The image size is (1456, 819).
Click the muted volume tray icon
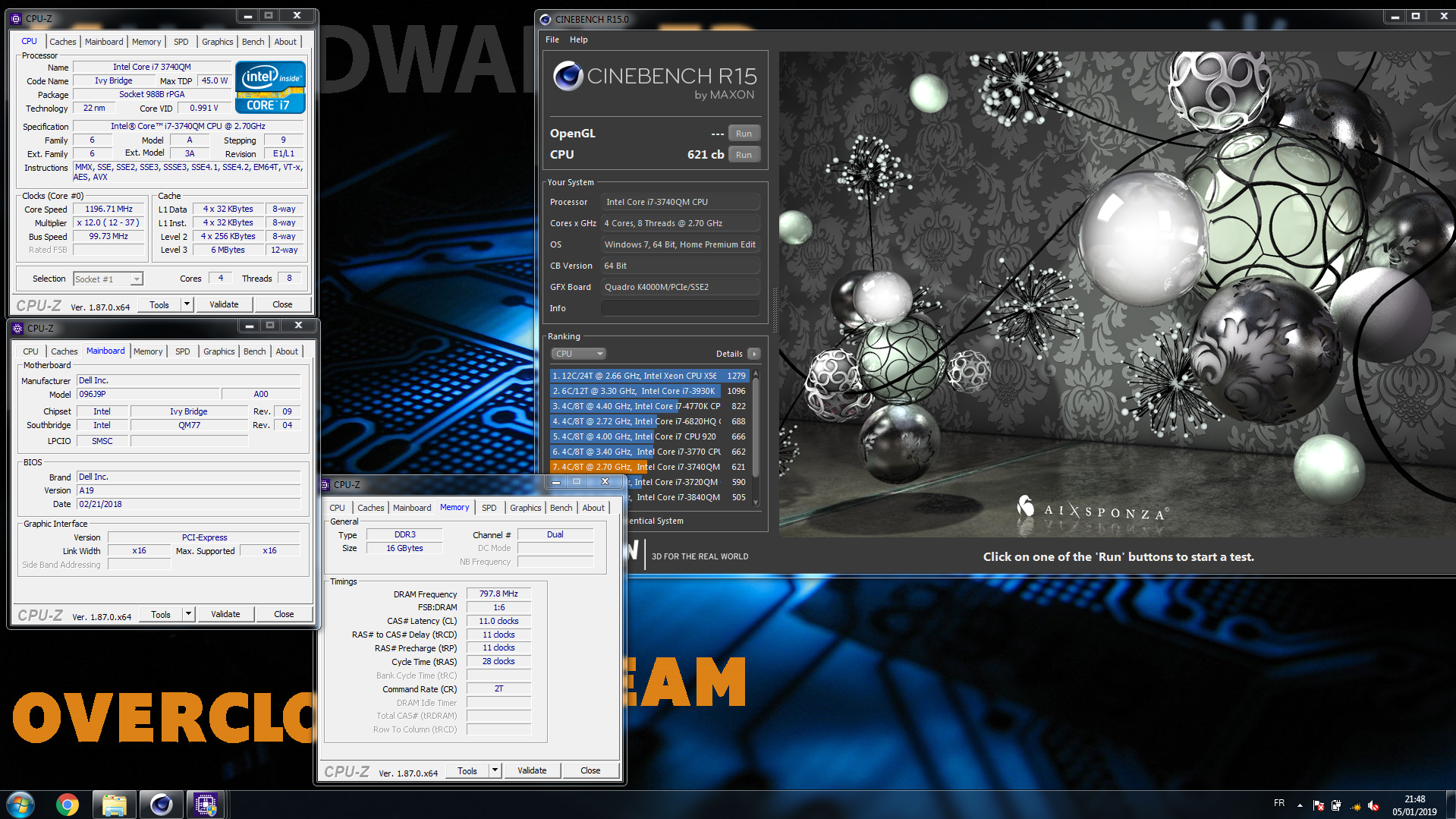[1373, 805]
